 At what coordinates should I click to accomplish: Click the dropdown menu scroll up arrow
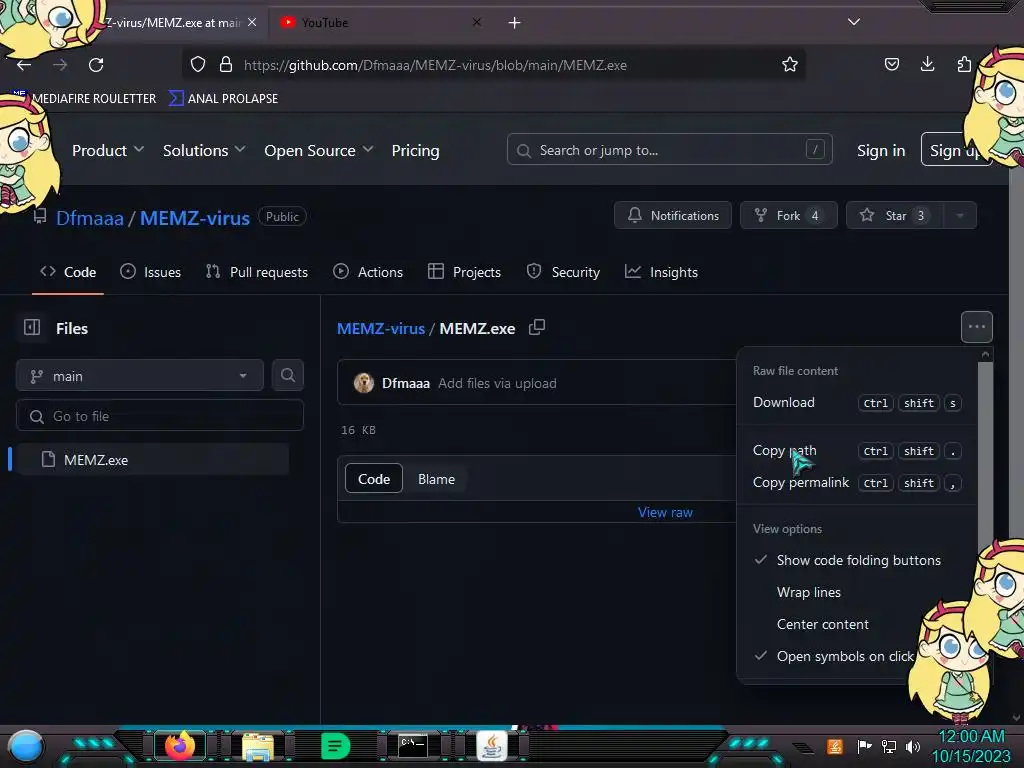(x=985, y=354)
